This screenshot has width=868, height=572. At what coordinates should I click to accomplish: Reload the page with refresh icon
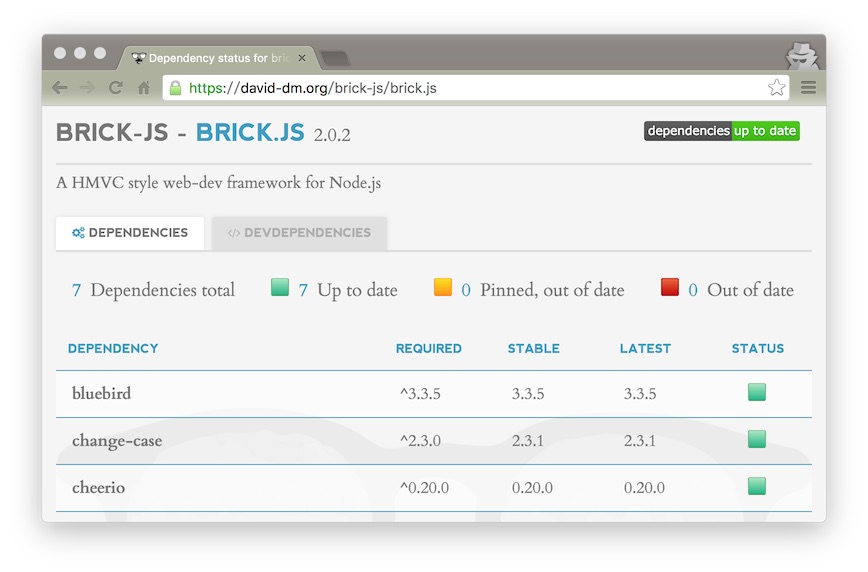click(x=115, y=88)
